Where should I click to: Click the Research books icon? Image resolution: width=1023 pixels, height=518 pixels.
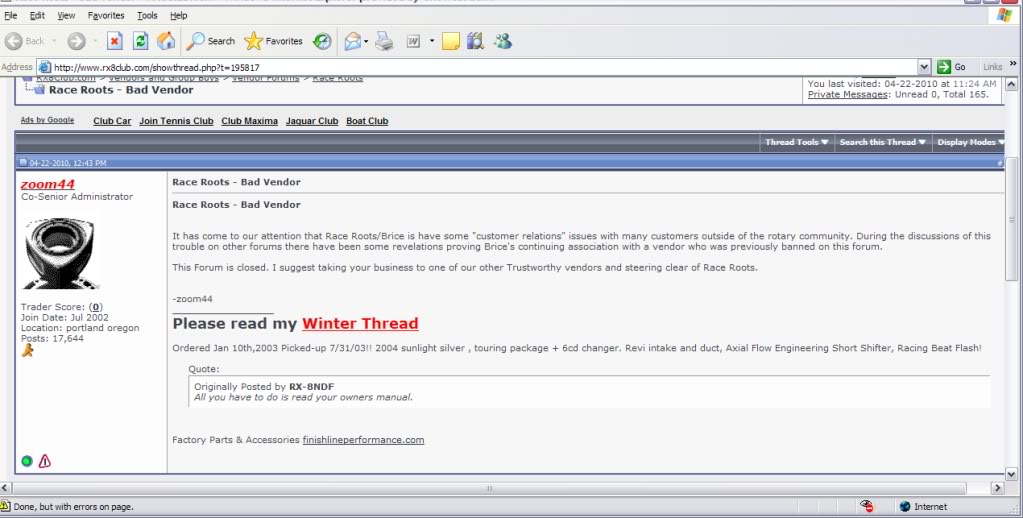476,41
